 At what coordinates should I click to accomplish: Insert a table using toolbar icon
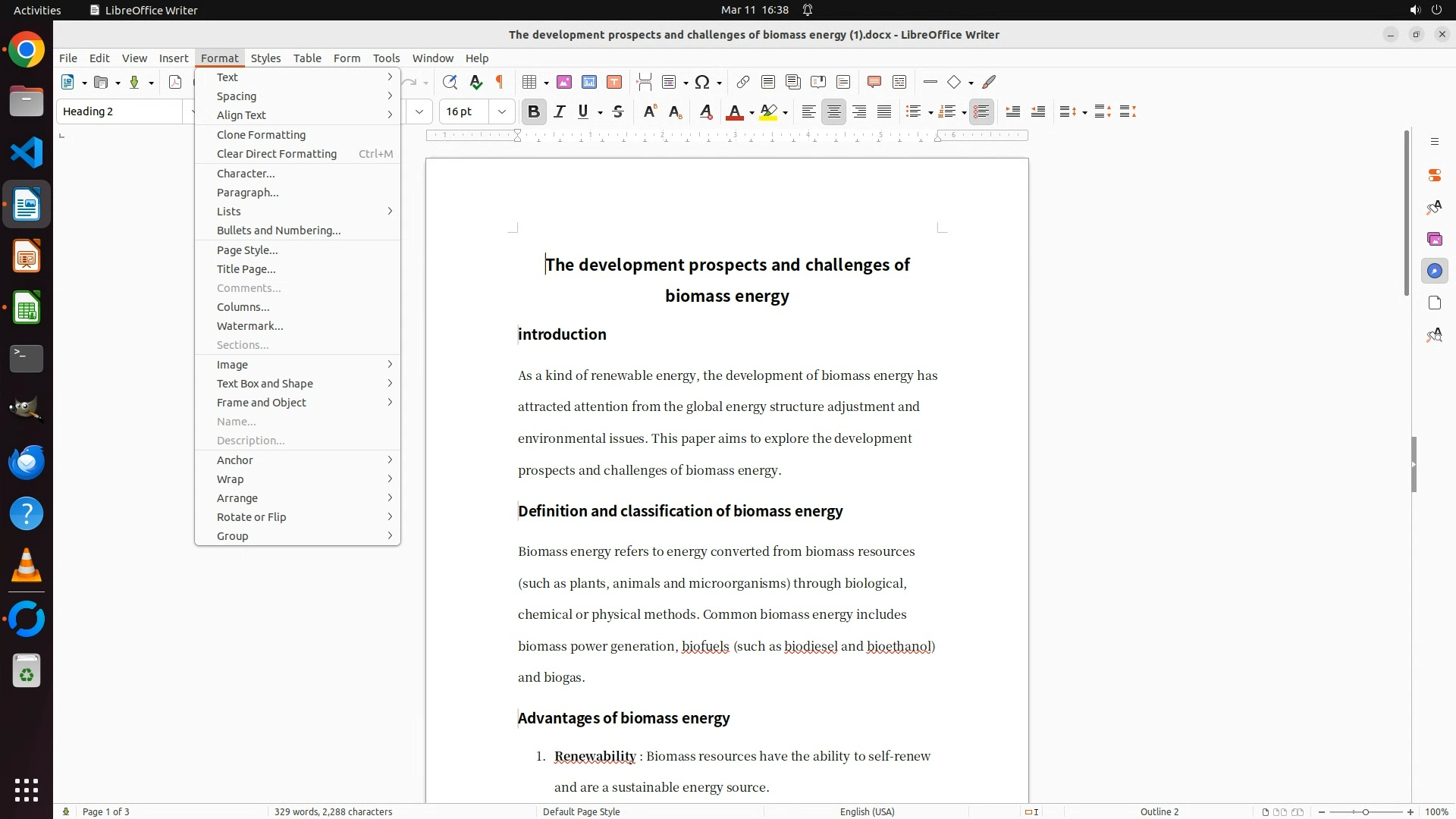click(x=530, y=82)
